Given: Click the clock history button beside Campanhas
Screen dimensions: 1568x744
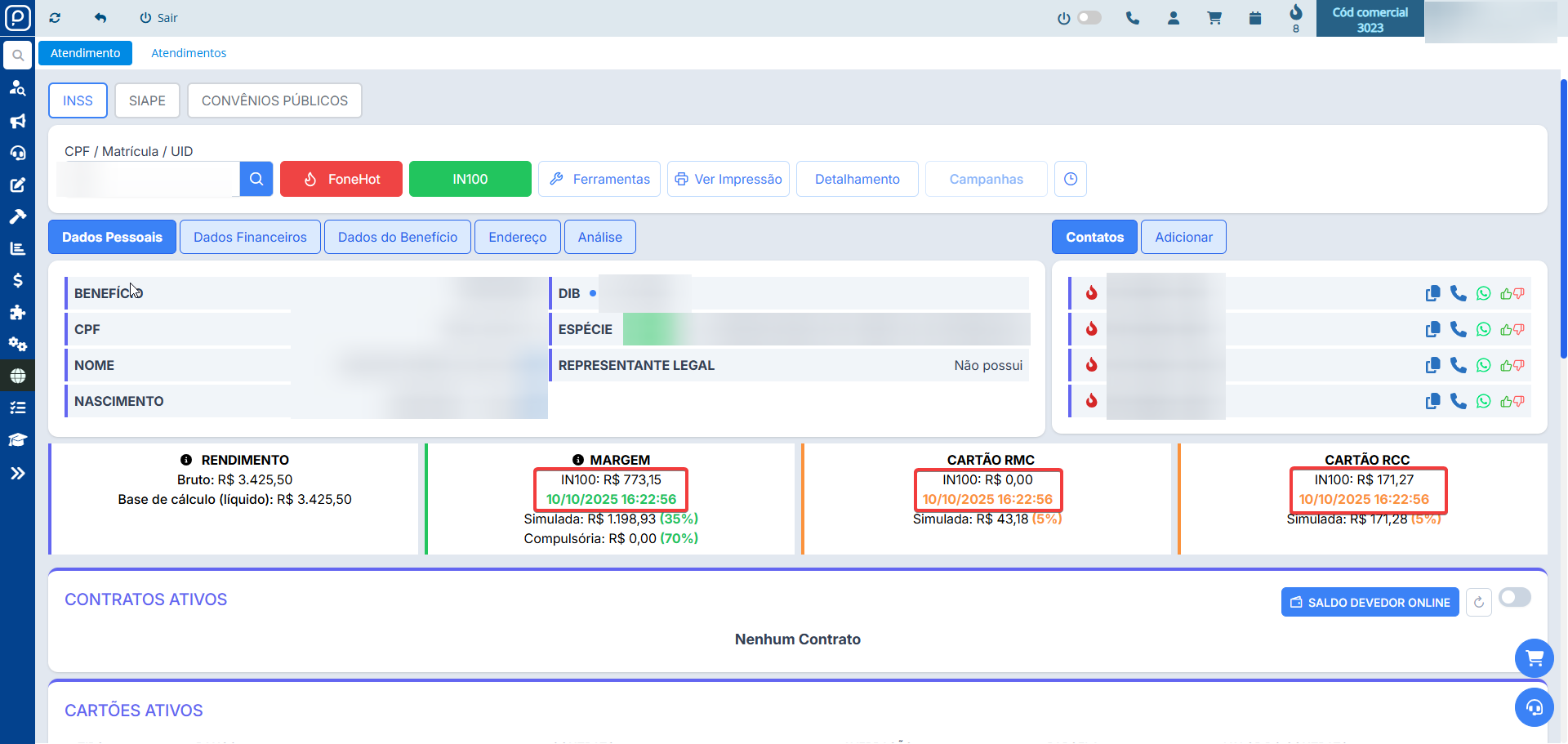Looking at the screenshot, I should 1070,179.
